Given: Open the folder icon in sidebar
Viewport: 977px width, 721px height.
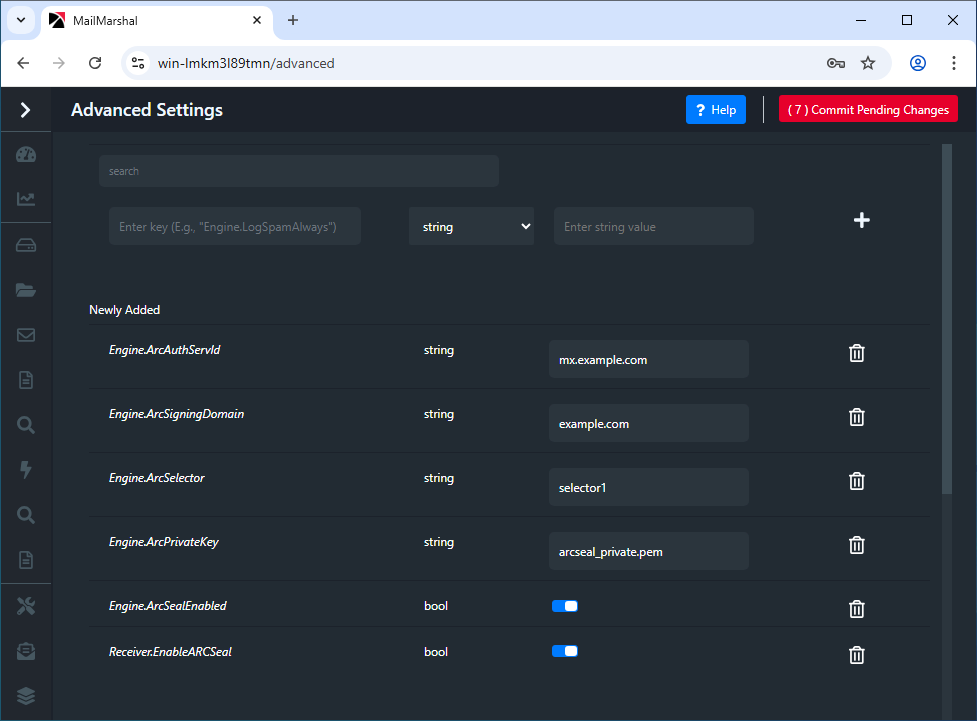Looking at the screenshot, I should pos(26,290).
